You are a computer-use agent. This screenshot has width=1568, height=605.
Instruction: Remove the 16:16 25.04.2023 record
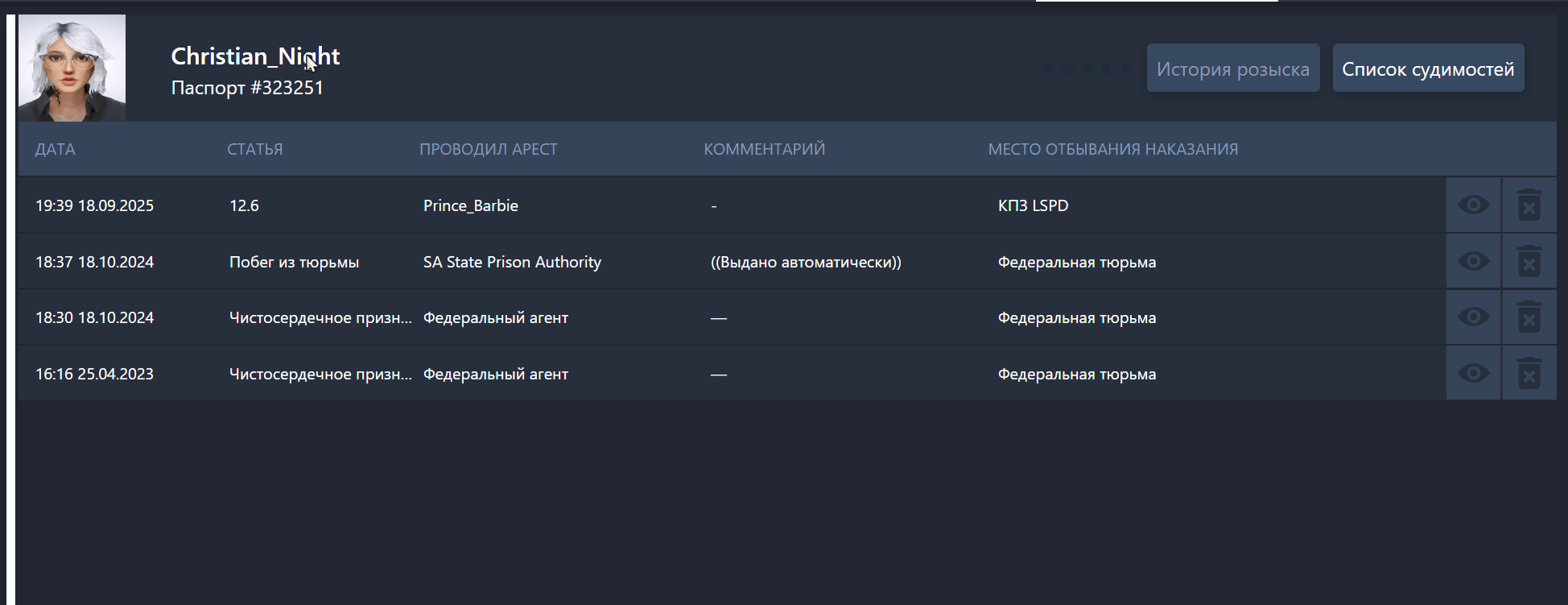[1529, 374]
